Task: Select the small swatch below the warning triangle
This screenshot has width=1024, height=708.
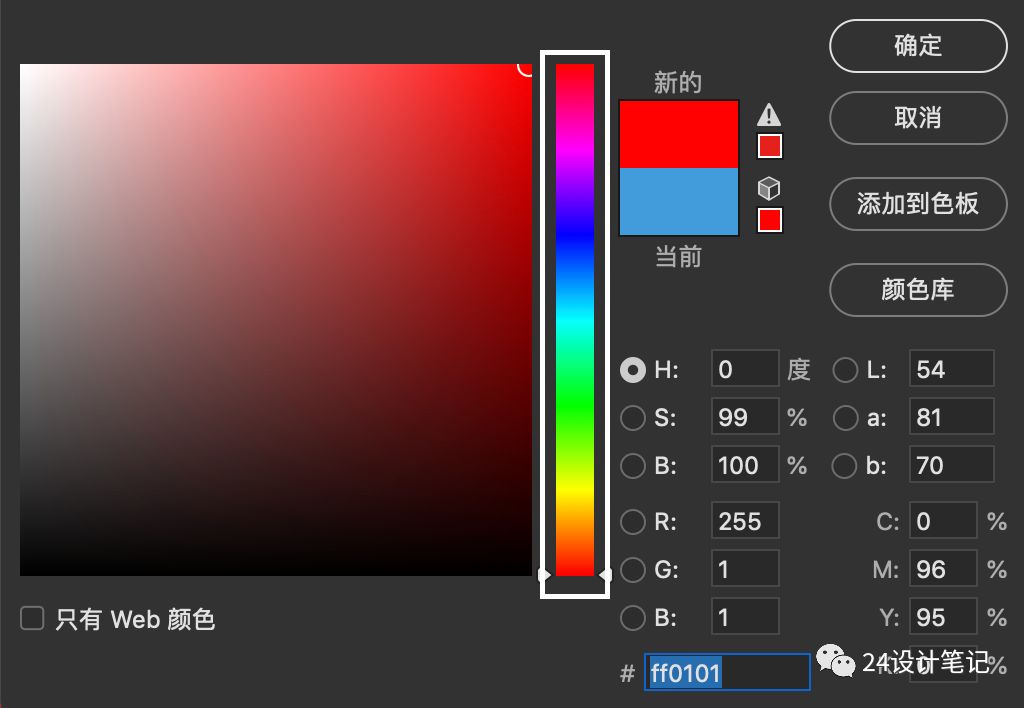Action: click(x=769, y=146)
